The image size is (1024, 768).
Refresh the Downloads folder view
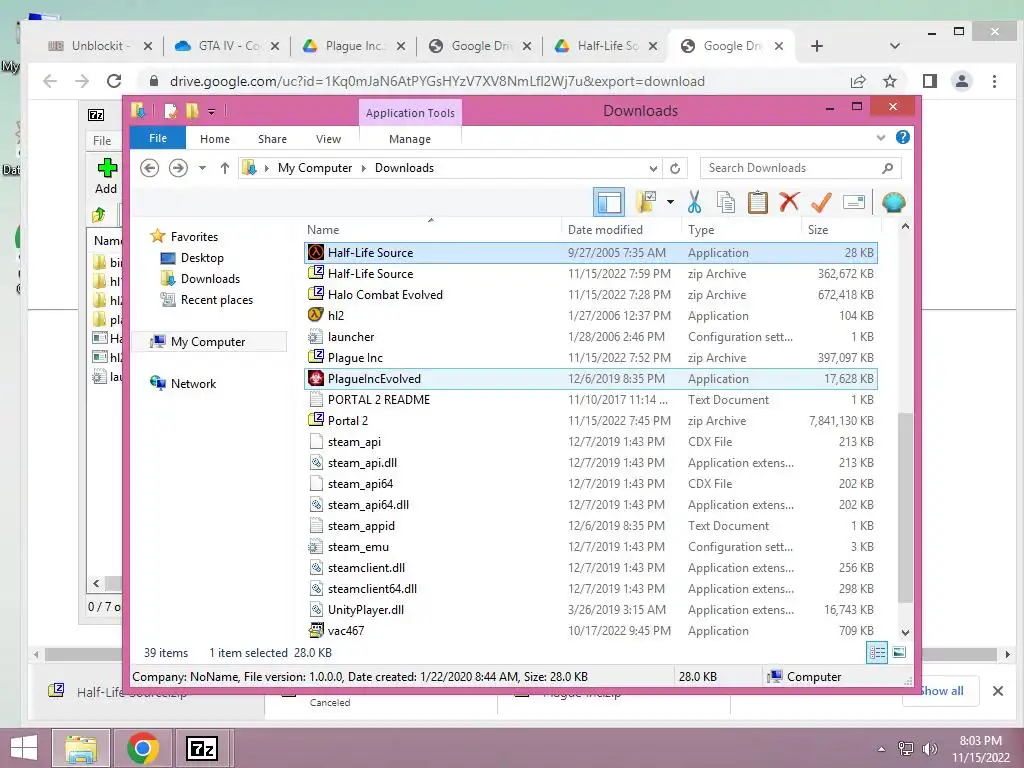pos(675,168)
